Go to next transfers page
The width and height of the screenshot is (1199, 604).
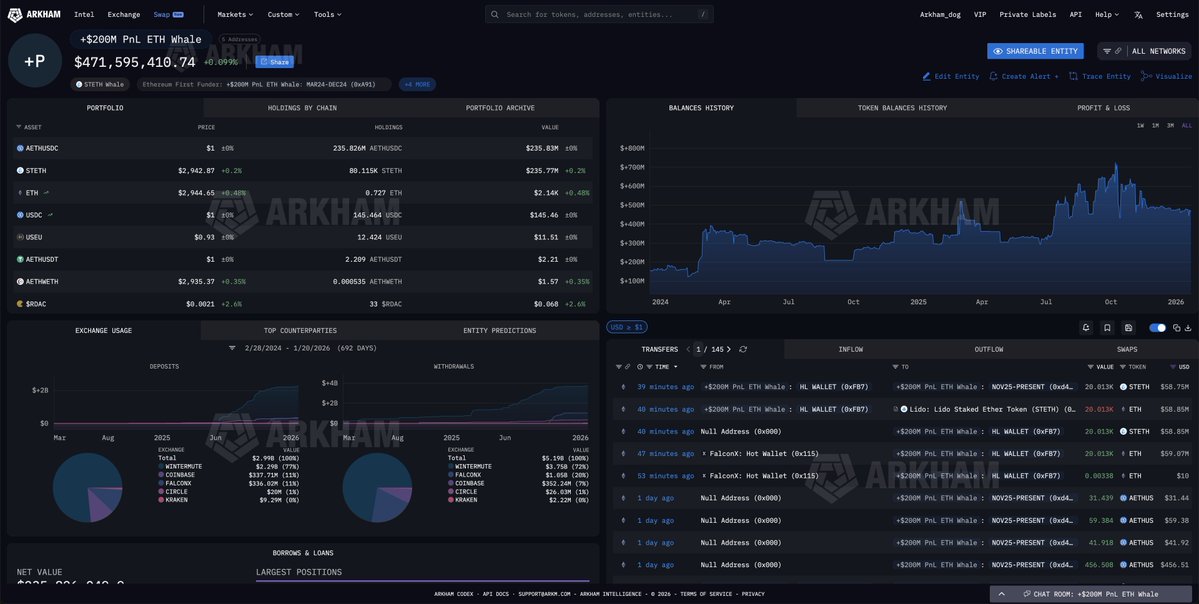(x=728, y=349)
